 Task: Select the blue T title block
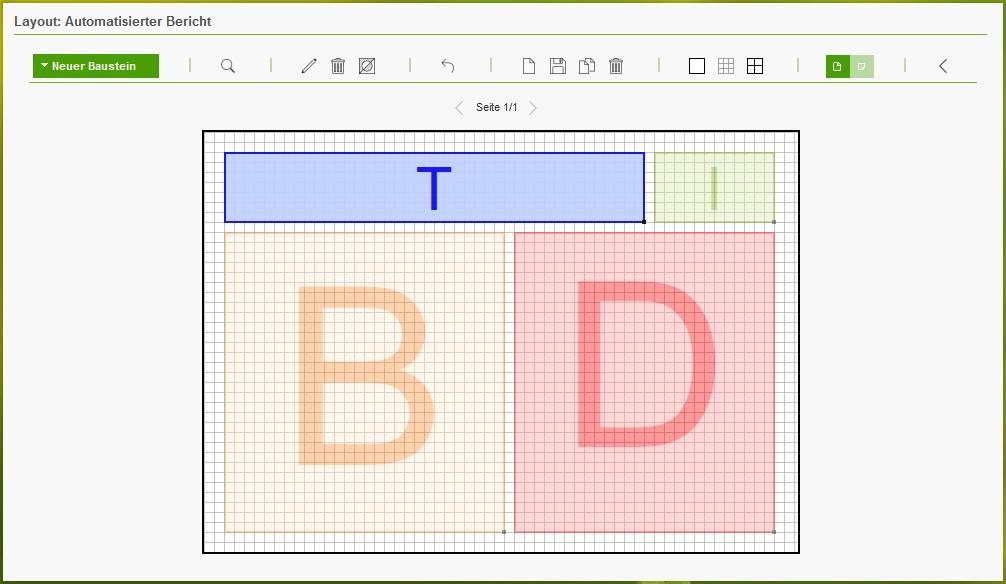434,187
